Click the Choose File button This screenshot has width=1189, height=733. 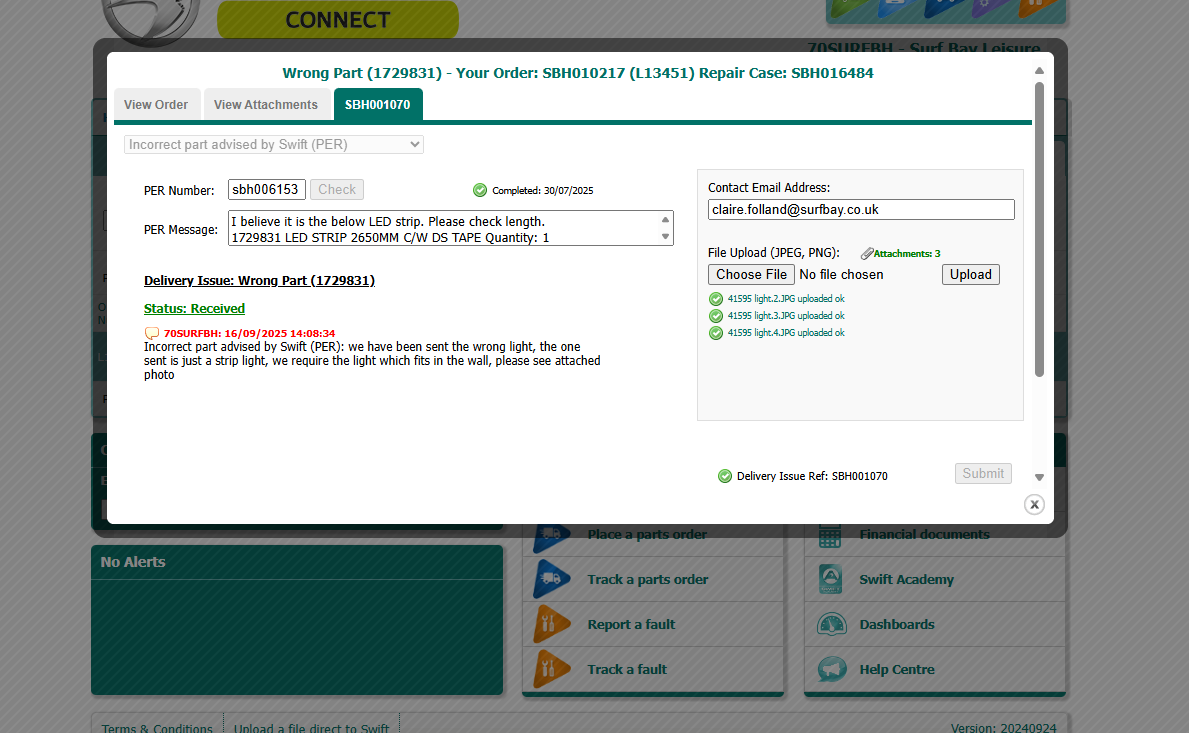[x=752, y=275]
